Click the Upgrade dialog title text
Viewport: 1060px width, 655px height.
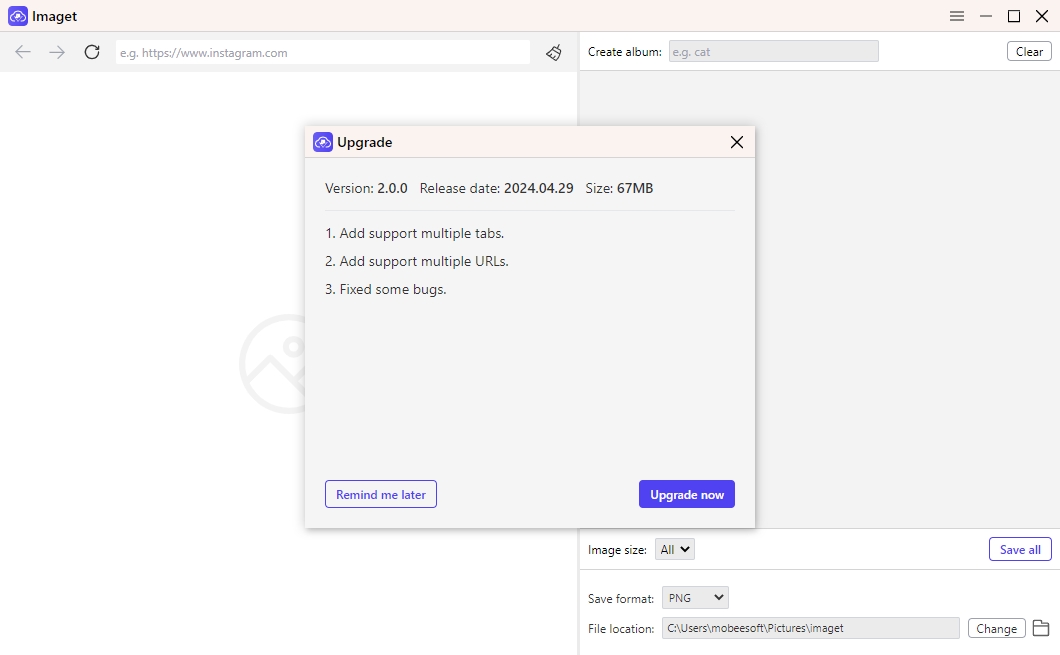coord(364,142)
